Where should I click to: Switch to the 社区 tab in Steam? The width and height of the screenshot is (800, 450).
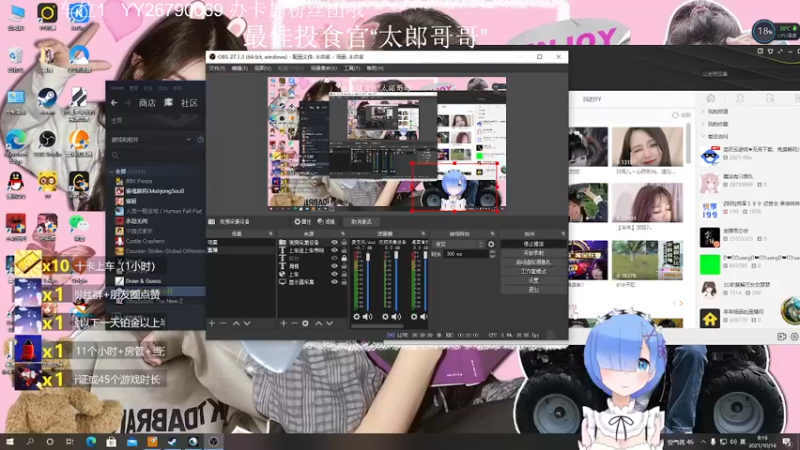(x=189, y=103)
